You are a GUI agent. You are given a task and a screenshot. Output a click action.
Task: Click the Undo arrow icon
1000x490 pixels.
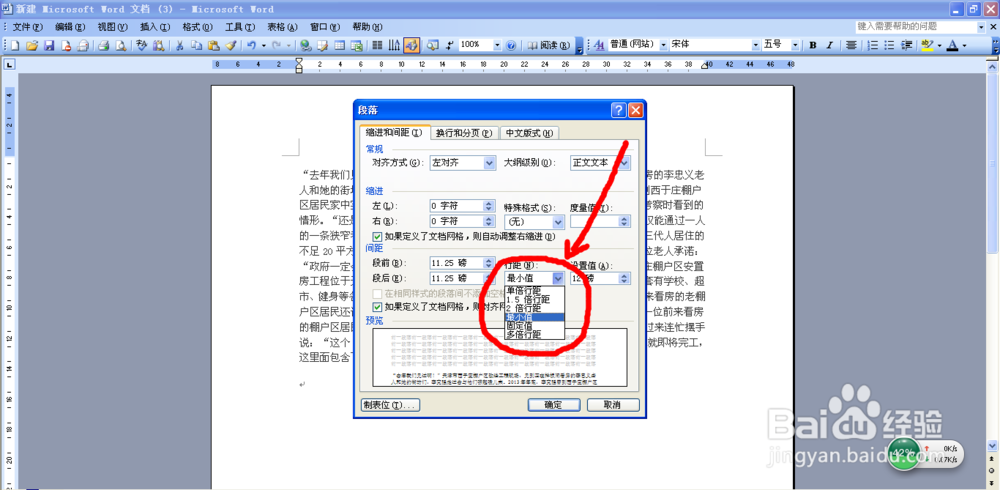(x=251, y=45)
